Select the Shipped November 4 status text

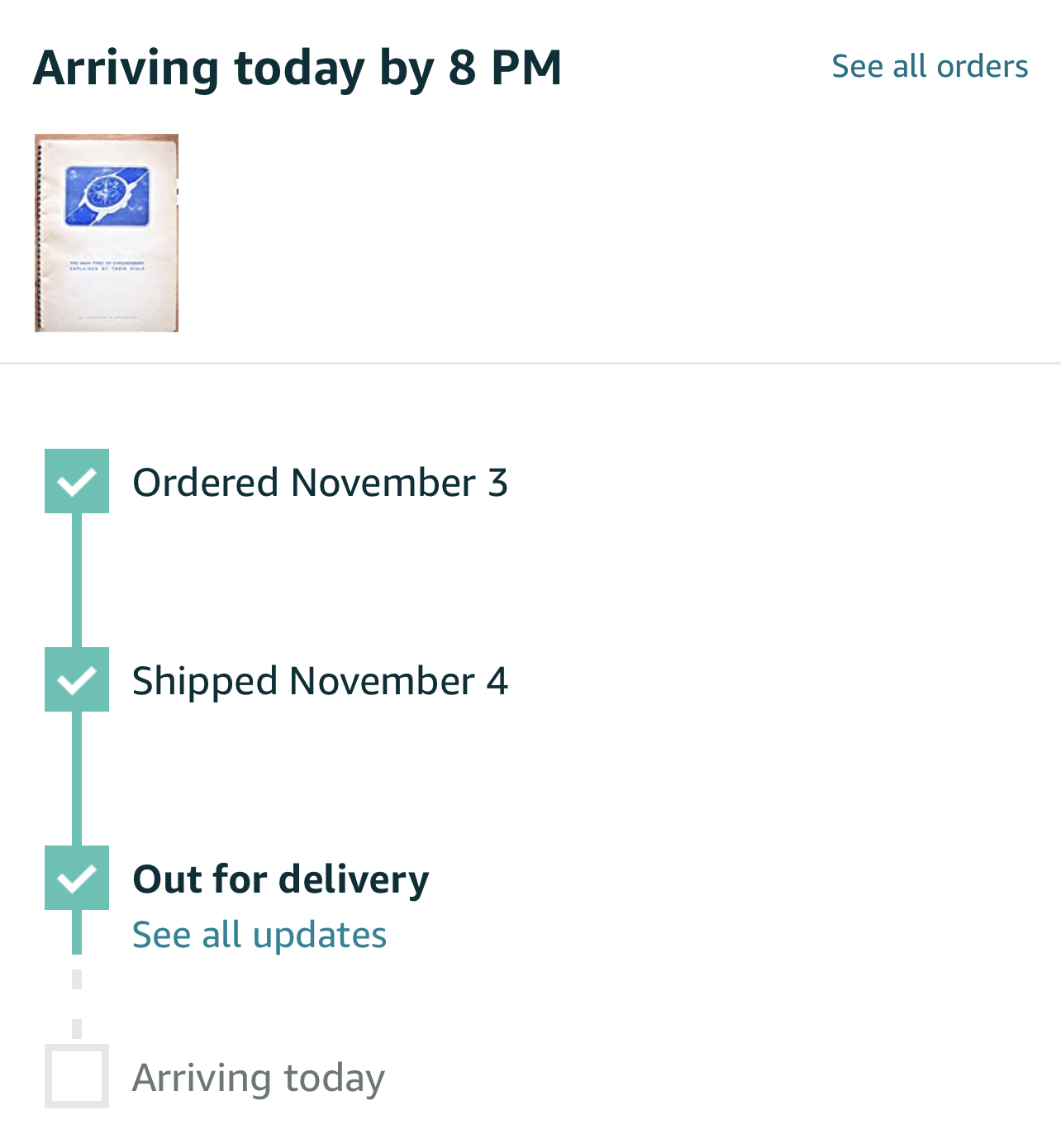(x=320, y=681)
